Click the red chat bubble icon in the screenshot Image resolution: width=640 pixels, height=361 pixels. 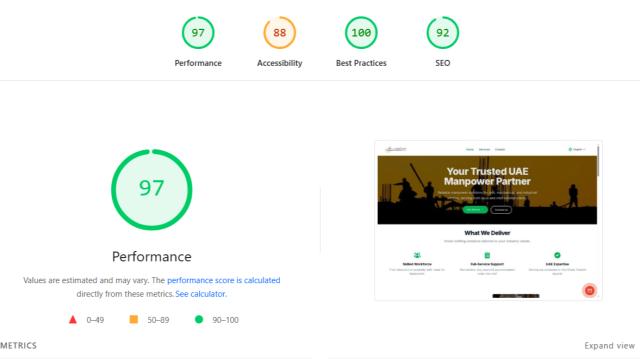click(589, 290)
